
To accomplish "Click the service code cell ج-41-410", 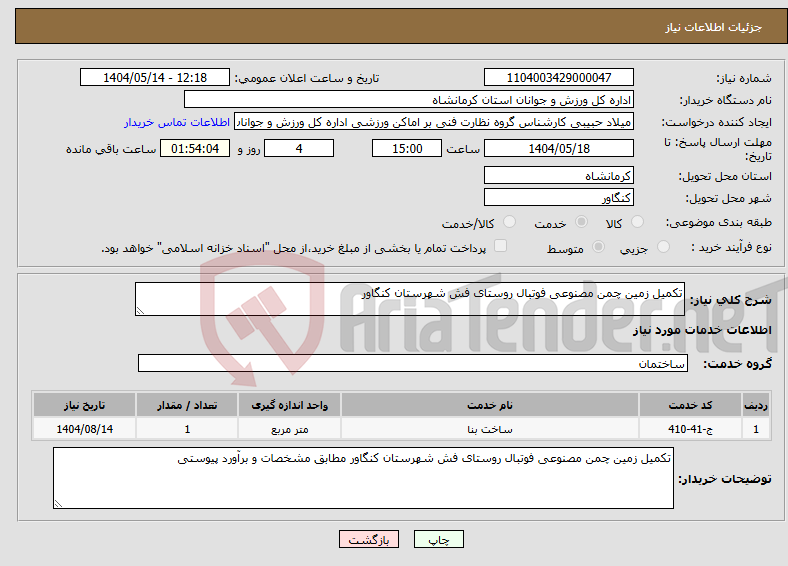I will 691,429.
